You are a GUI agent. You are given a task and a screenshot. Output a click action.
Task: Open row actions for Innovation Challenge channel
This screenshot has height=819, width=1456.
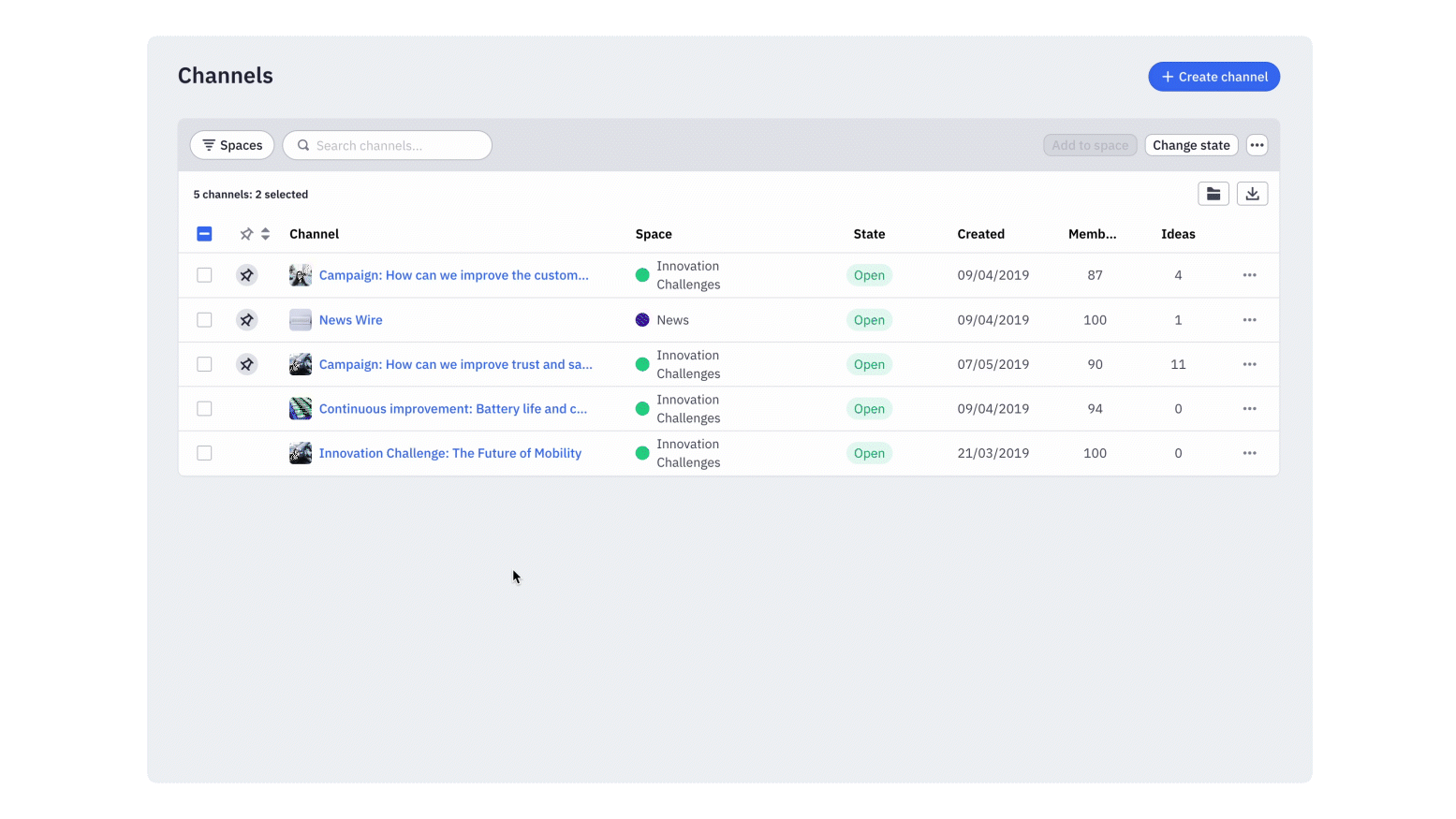click(x=1249, y=453)
